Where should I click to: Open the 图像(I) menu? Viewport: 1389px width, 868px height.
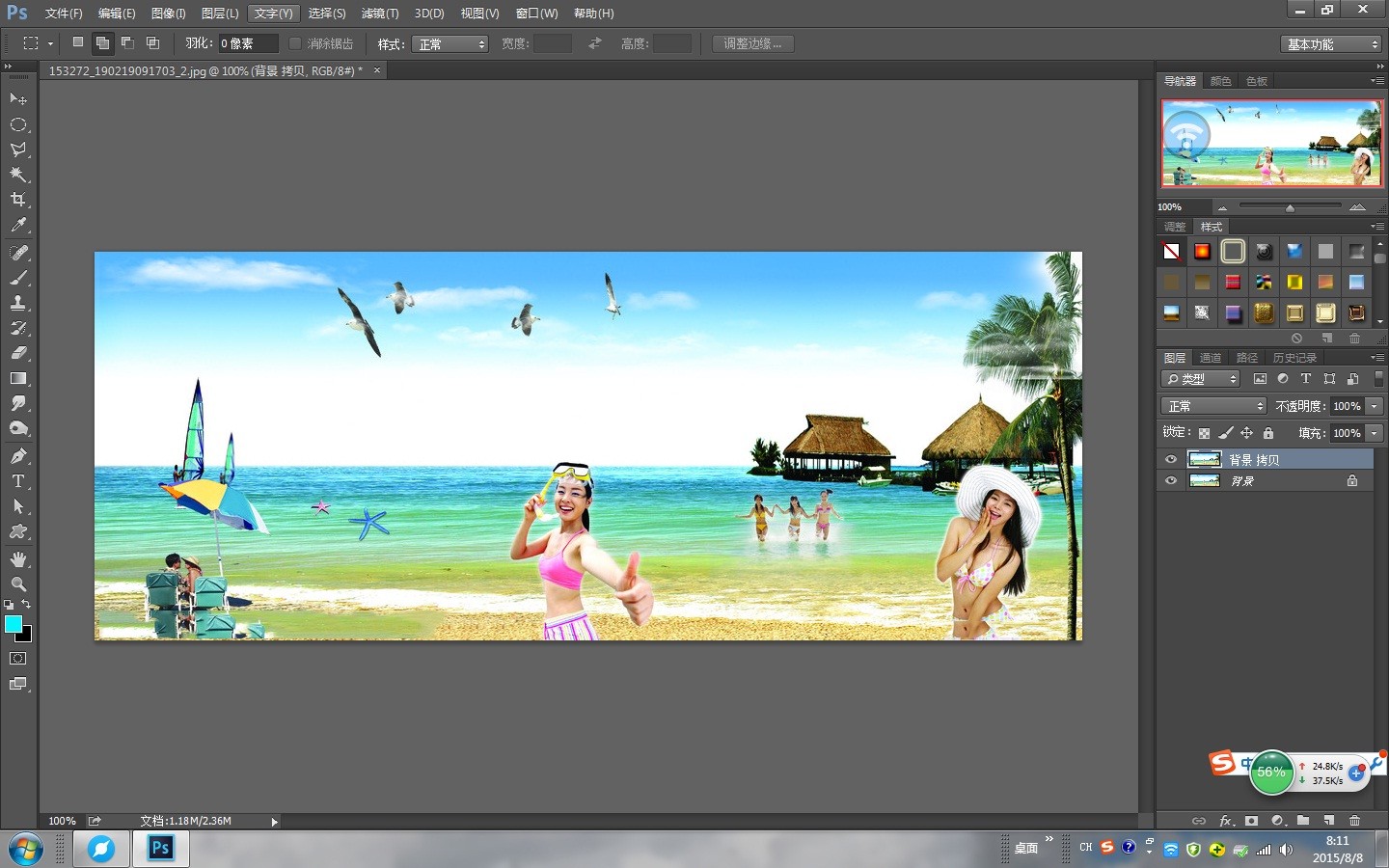tap(168, 14)
